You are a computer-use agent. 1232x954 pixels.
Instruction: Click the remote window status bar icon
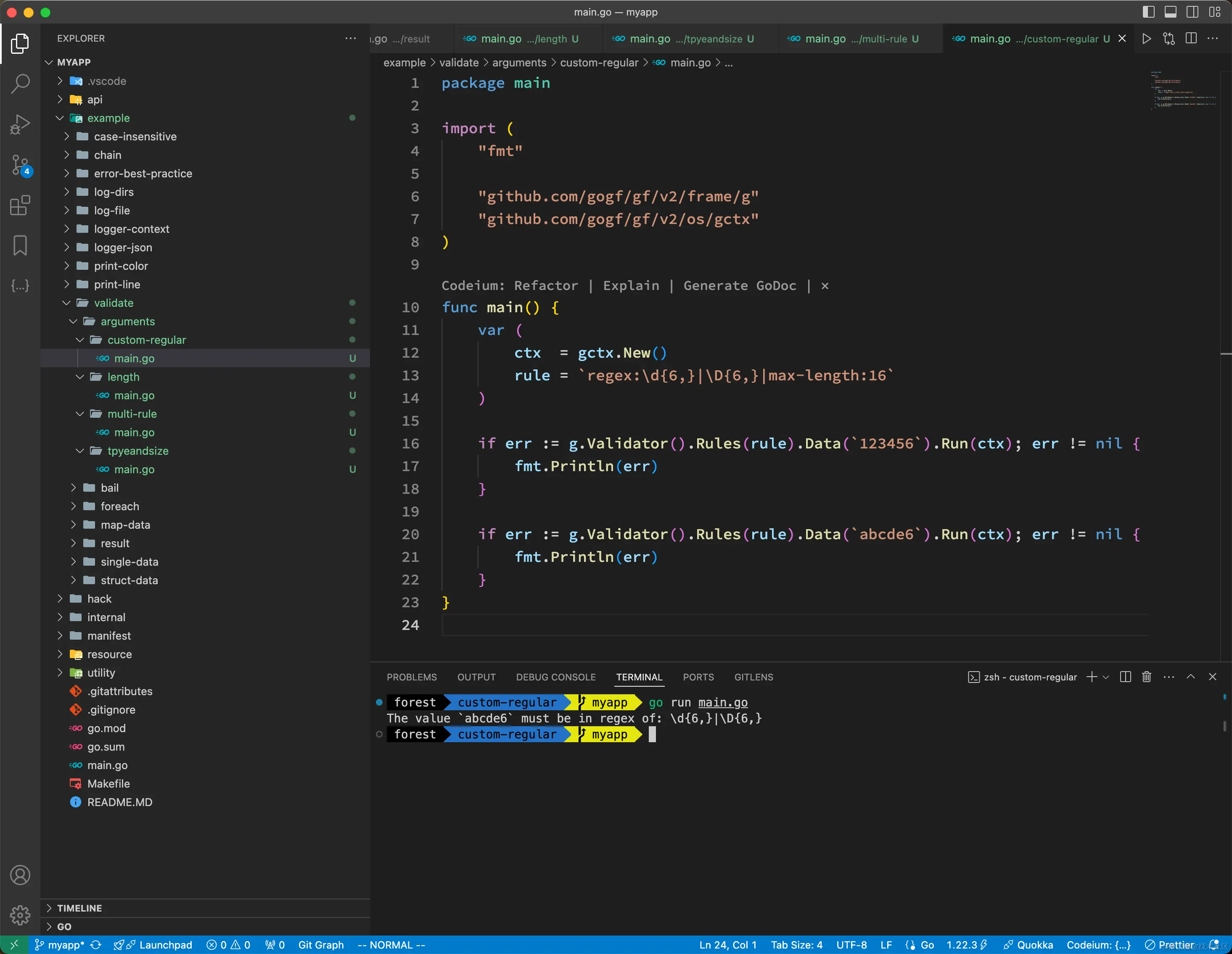click(x=14, y=944)
